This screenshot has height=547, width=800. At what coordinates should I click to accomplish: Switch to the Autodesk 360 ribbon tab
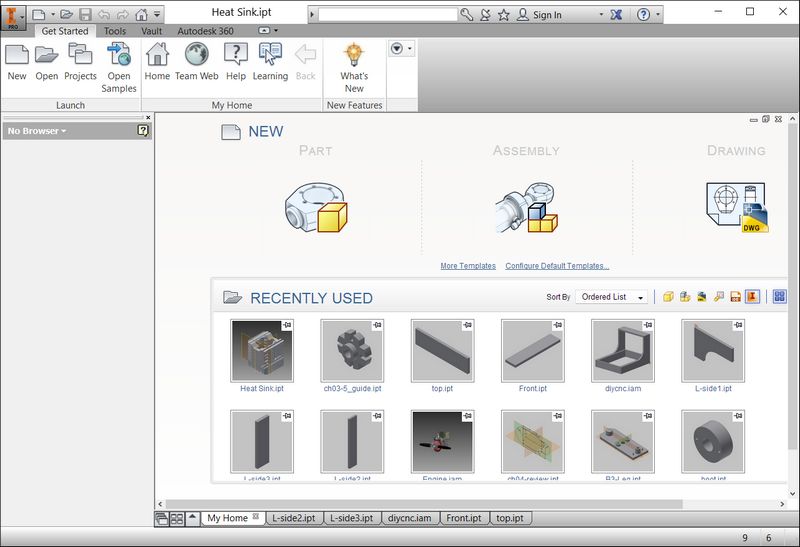click(205, 31)
